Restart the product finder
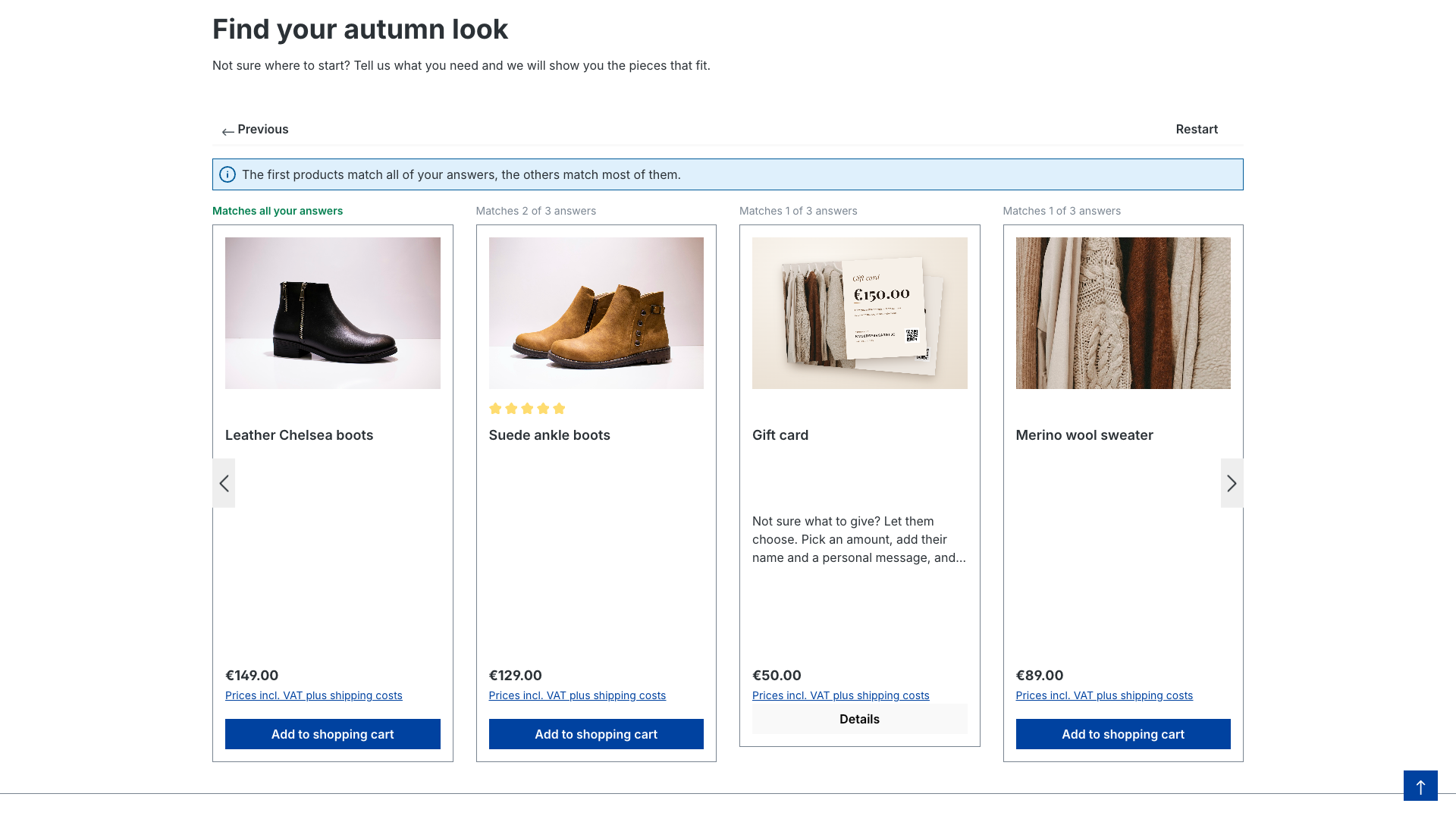Viewport: 1456px width, 819px height. (1197, 130)
